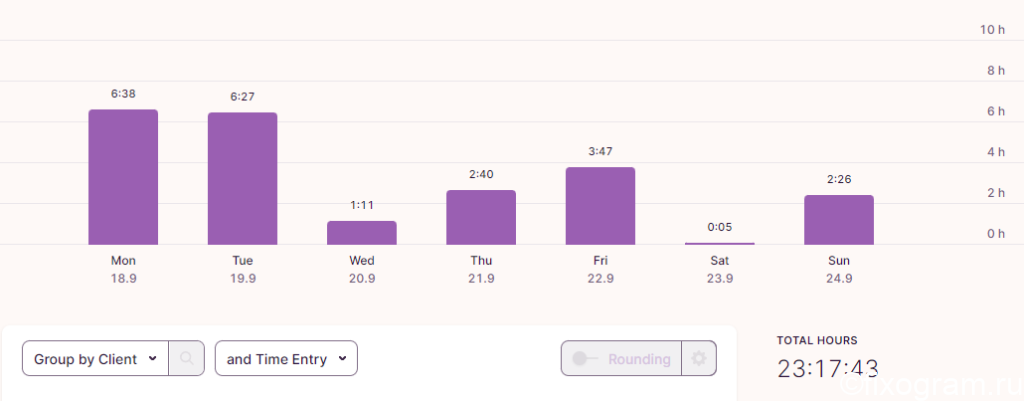Click the Wed 20.9 axis label
Viewport: 1024px width, 401px height.
(362, 270)
